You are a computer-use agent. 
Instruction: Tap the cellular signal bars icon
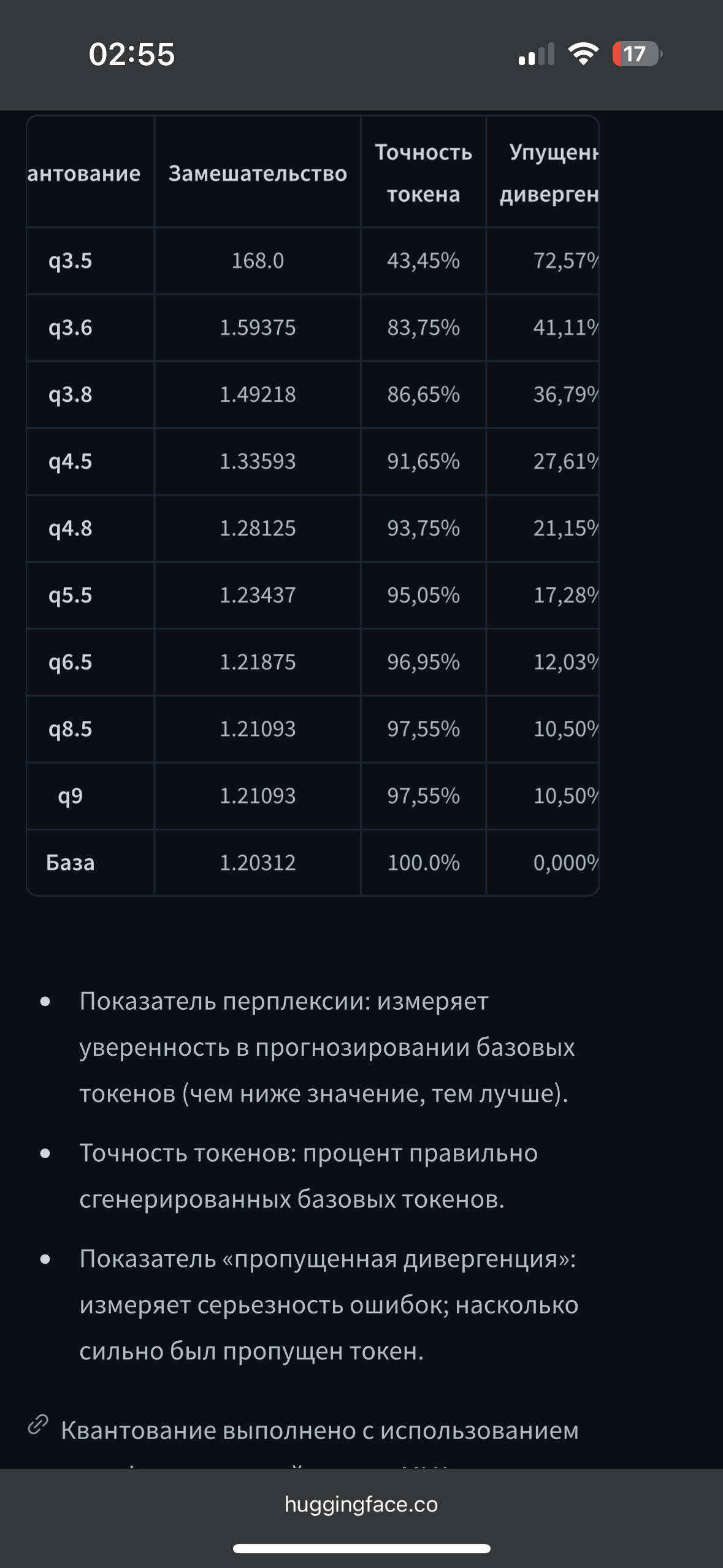(x=536, y=54)
